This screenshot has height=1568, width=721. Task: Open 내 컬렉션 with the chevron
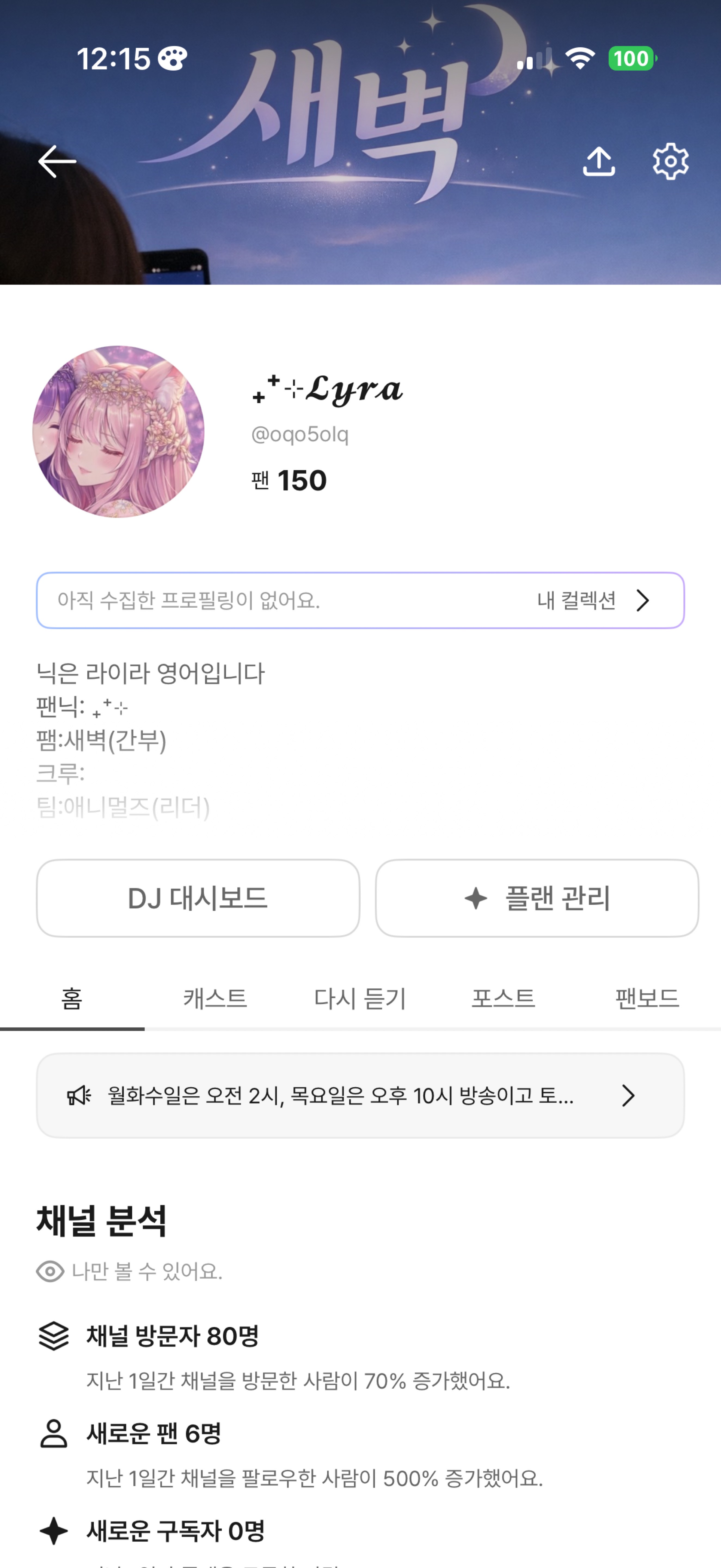pyautogui.click(x=643, y=601)
